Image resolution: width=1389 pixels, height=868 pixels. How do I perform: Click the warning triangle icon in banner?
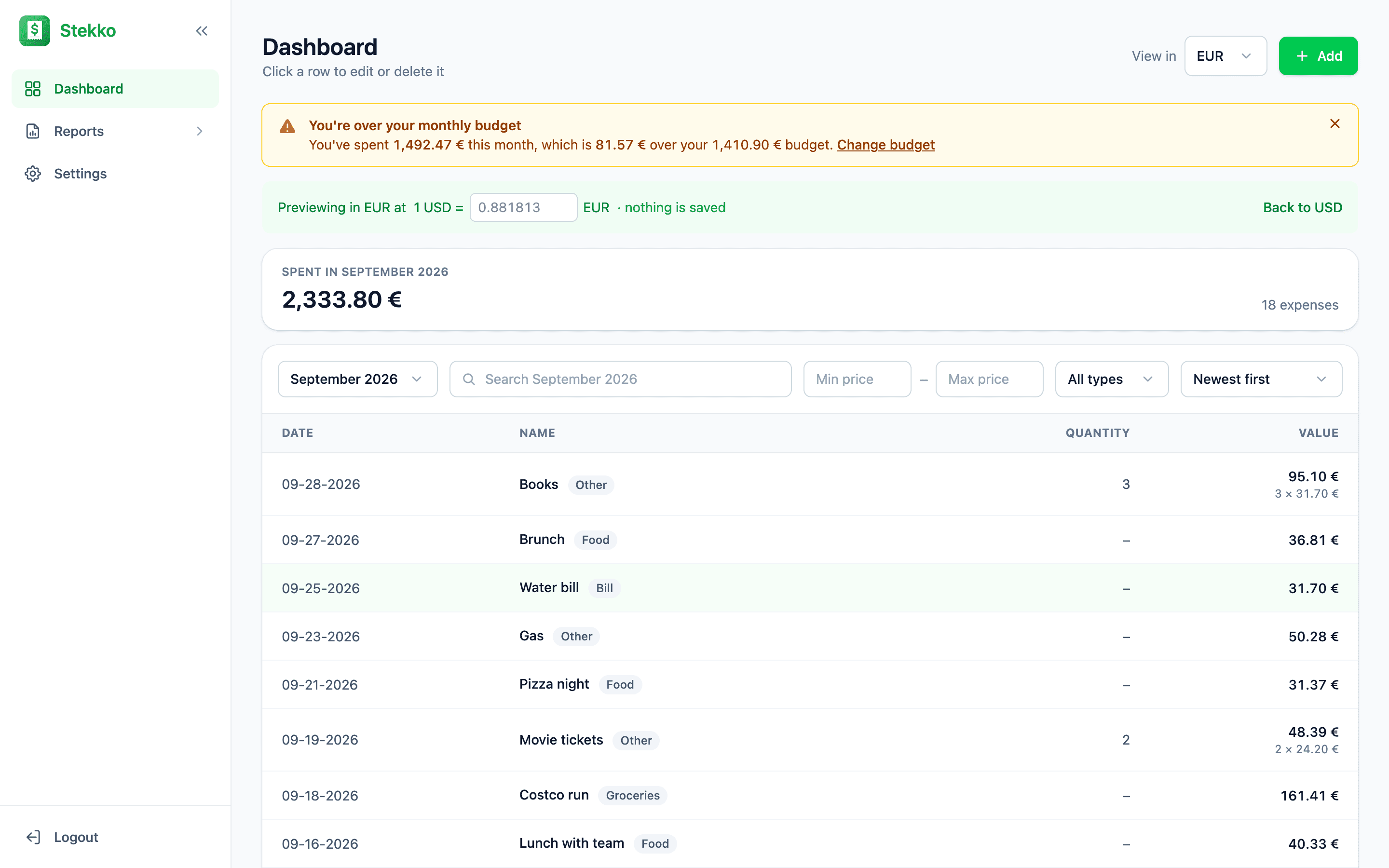pyautogui.click(x=287, y=126)
